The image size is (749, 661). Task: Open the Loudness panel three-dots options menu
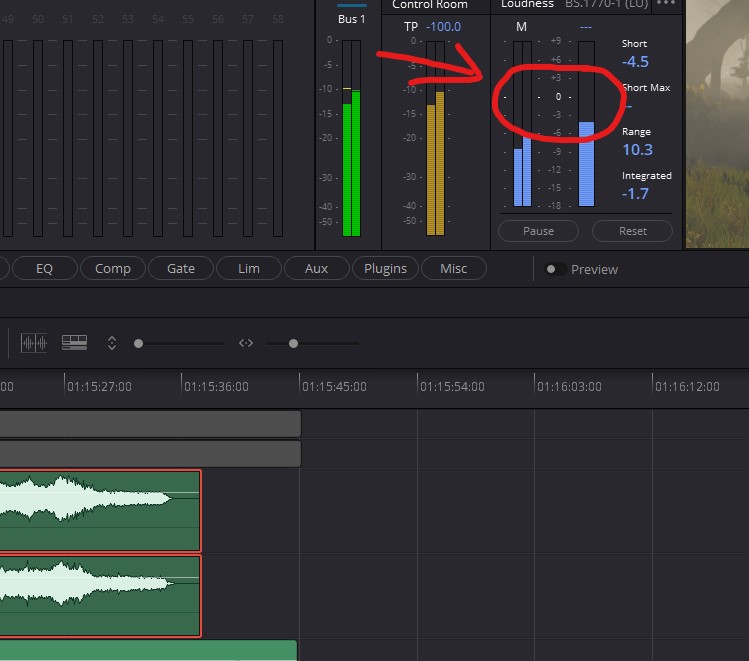point(666,4)
